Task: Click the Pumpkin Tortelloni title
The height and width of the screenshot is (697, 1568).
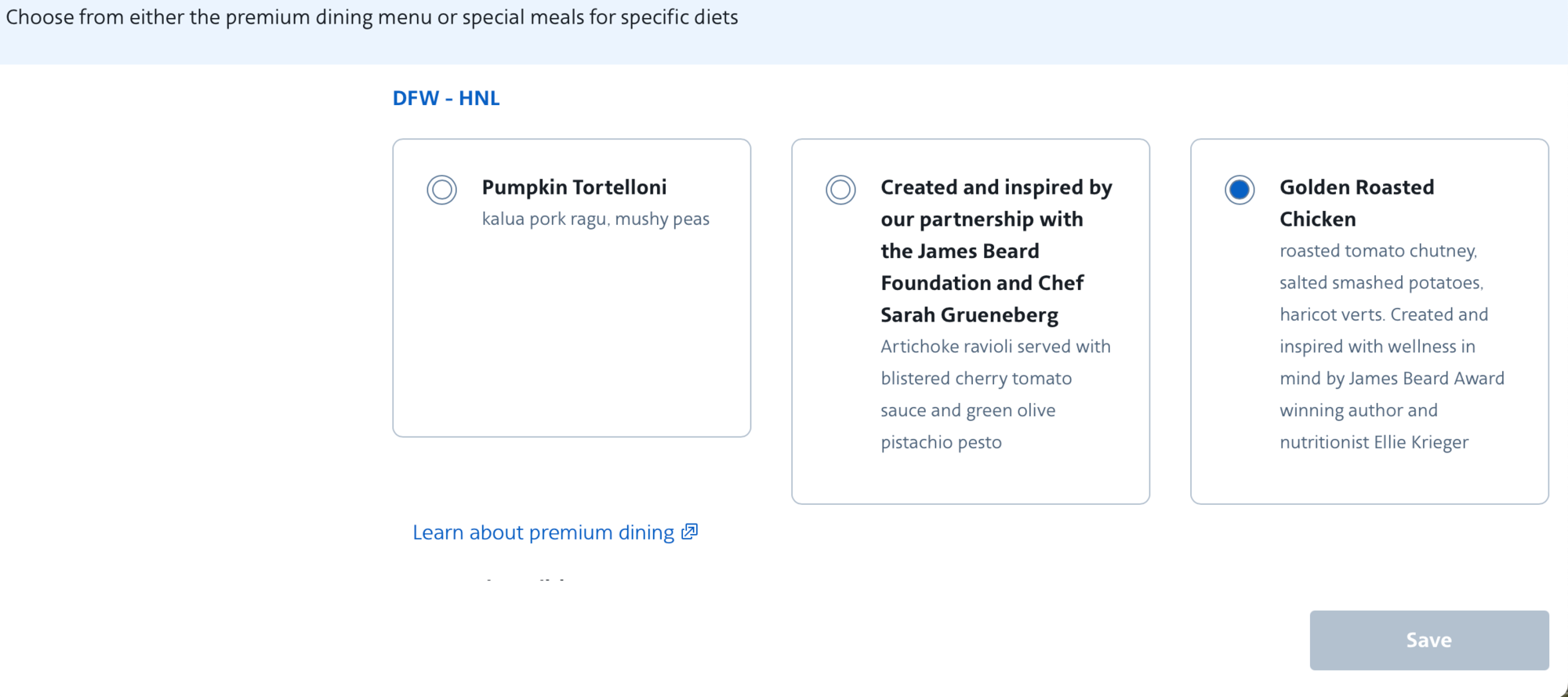Action: [574, 187]
